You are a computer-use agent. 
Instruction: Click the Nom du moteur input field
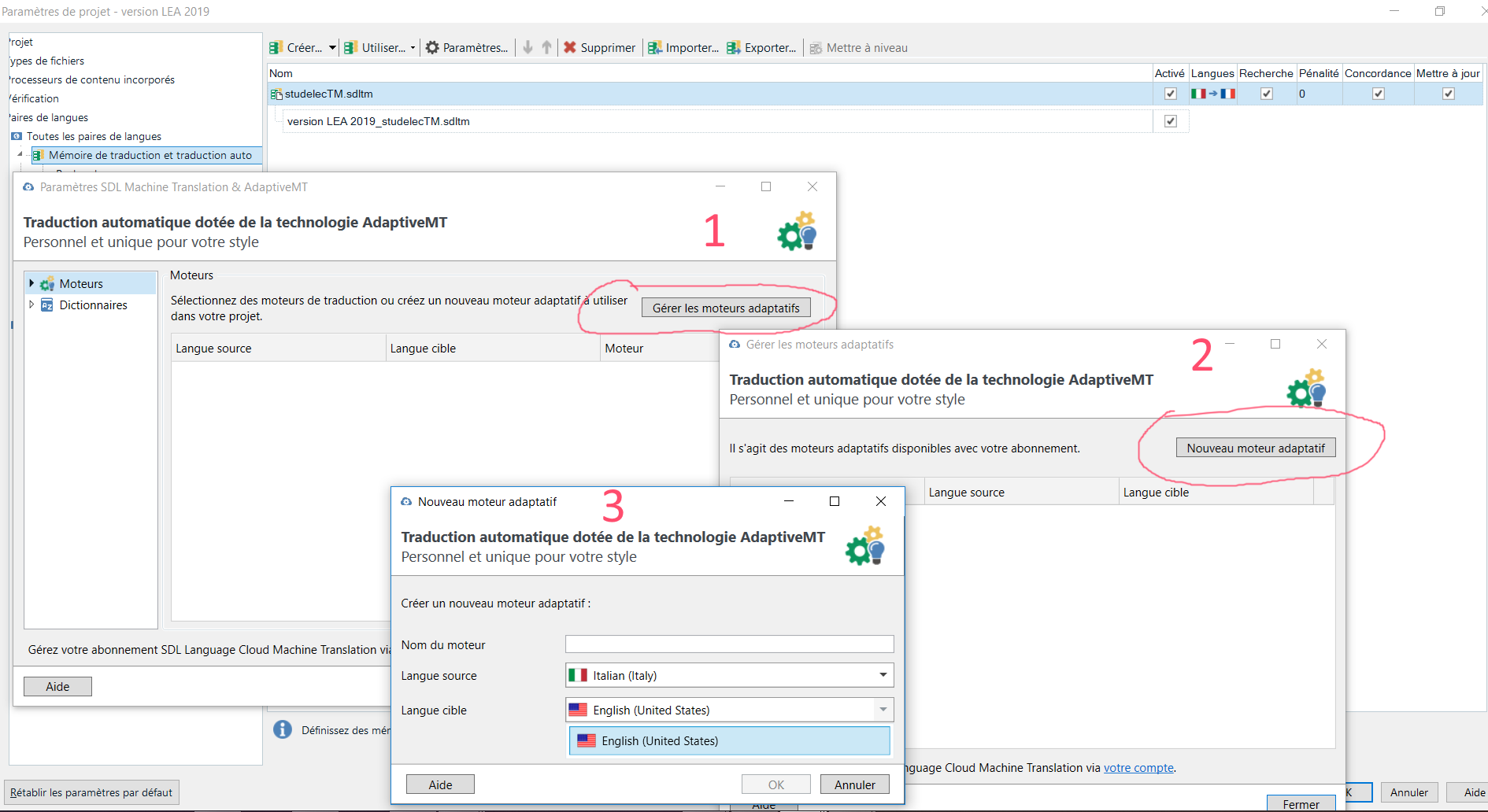click(729, 644)
